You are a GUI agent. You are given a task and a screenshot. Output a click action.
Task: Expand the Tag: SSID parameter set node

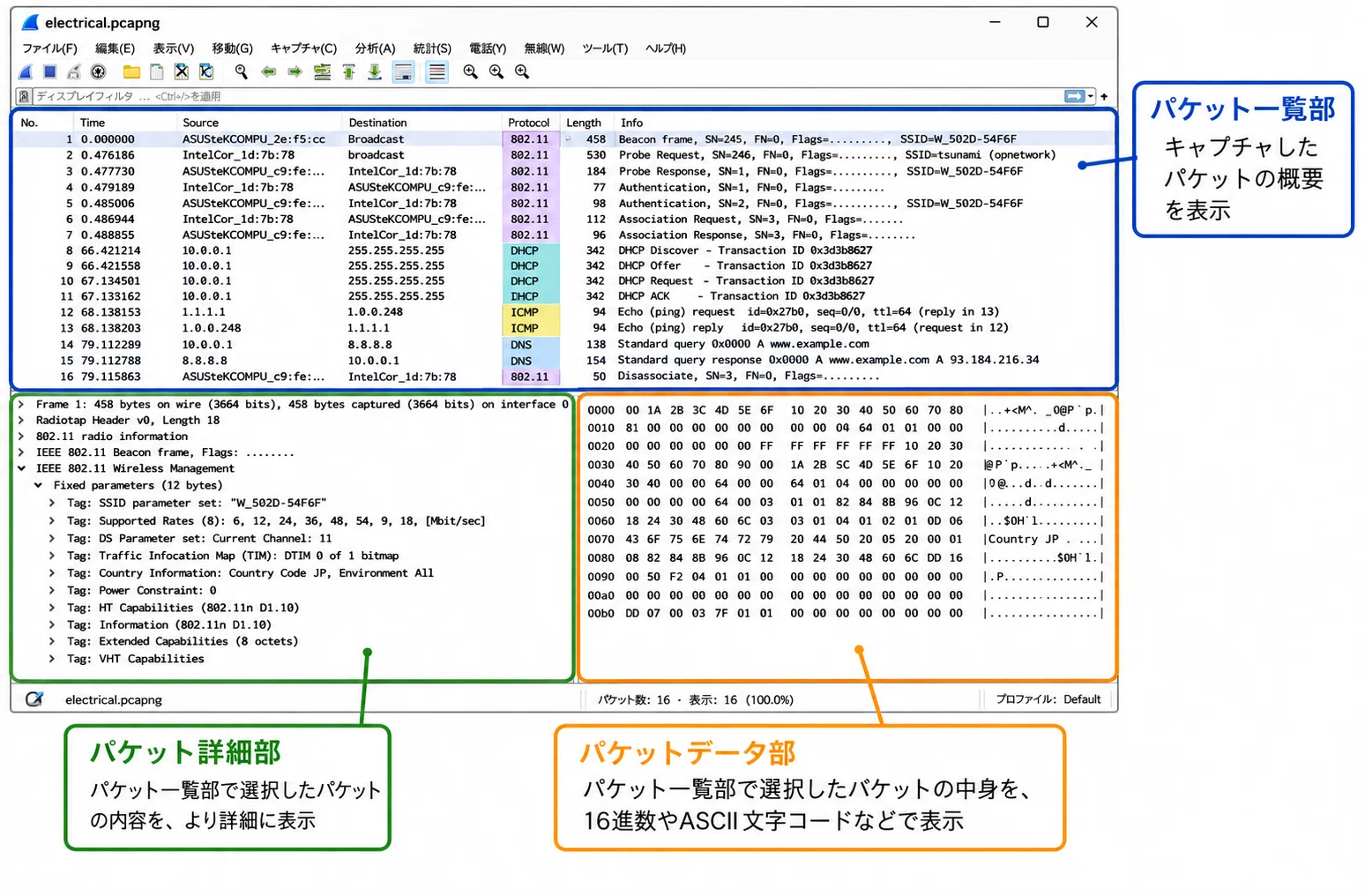pos(52,504)
